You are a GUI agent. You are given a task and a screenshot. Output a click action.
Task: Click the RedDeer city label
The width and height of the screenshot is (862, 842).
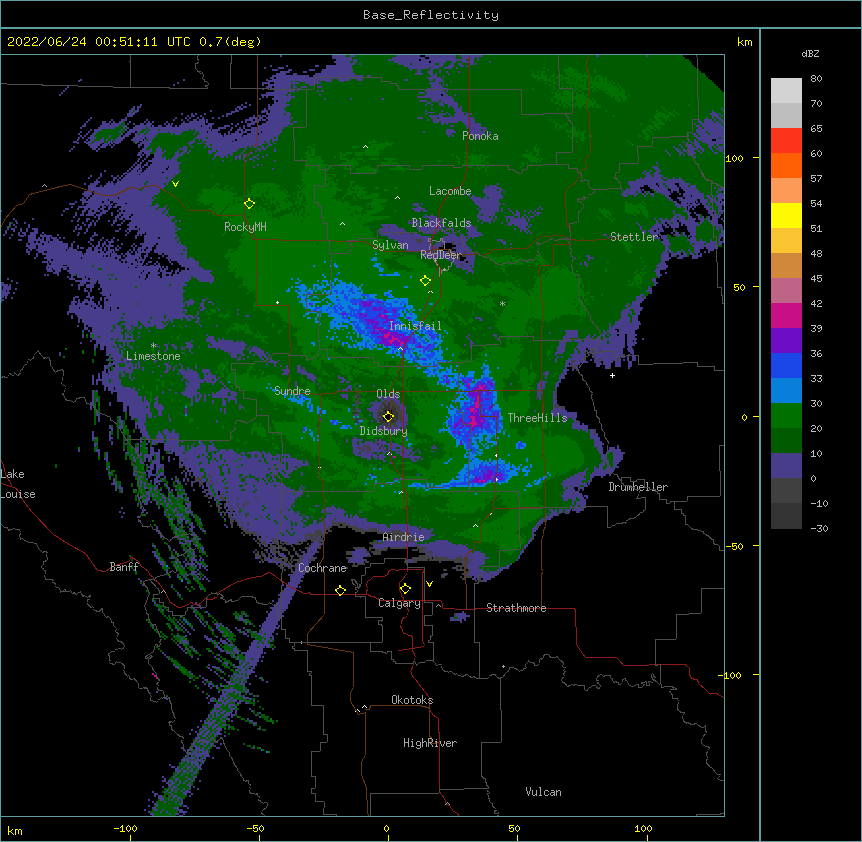coord(441,254)
